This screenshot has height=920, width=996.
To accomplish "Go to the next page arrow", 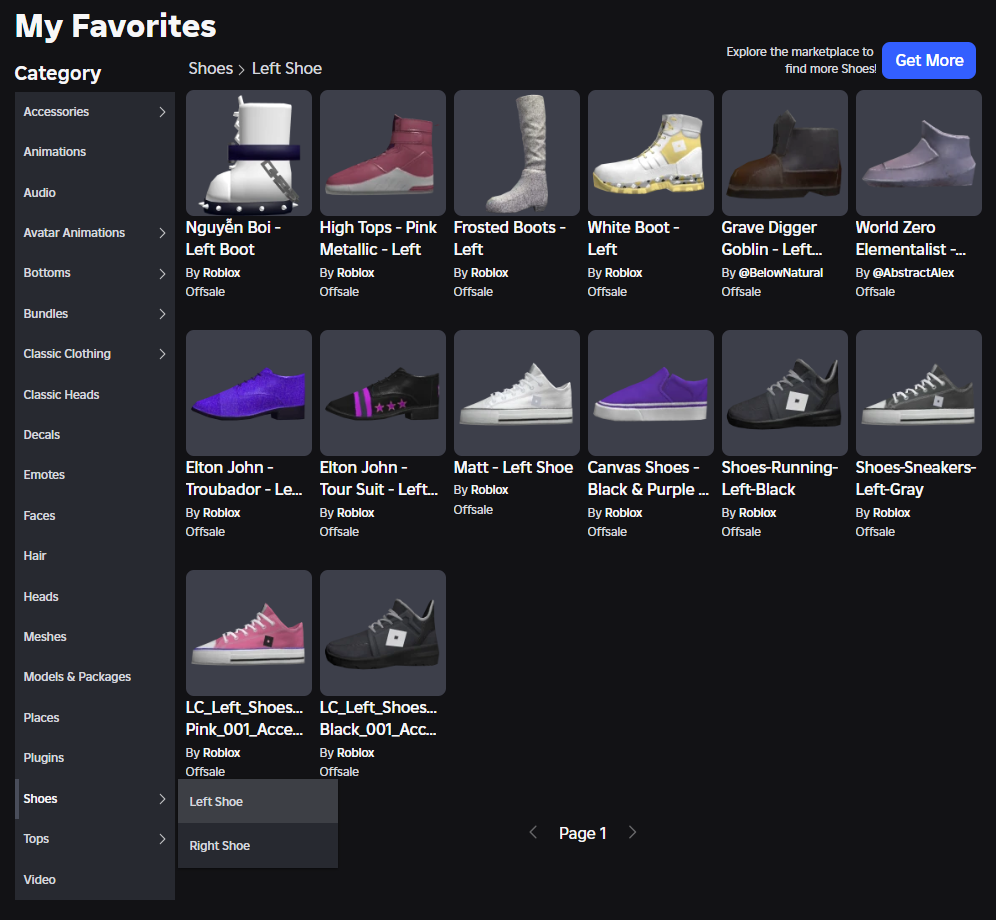I will (632, 833).
